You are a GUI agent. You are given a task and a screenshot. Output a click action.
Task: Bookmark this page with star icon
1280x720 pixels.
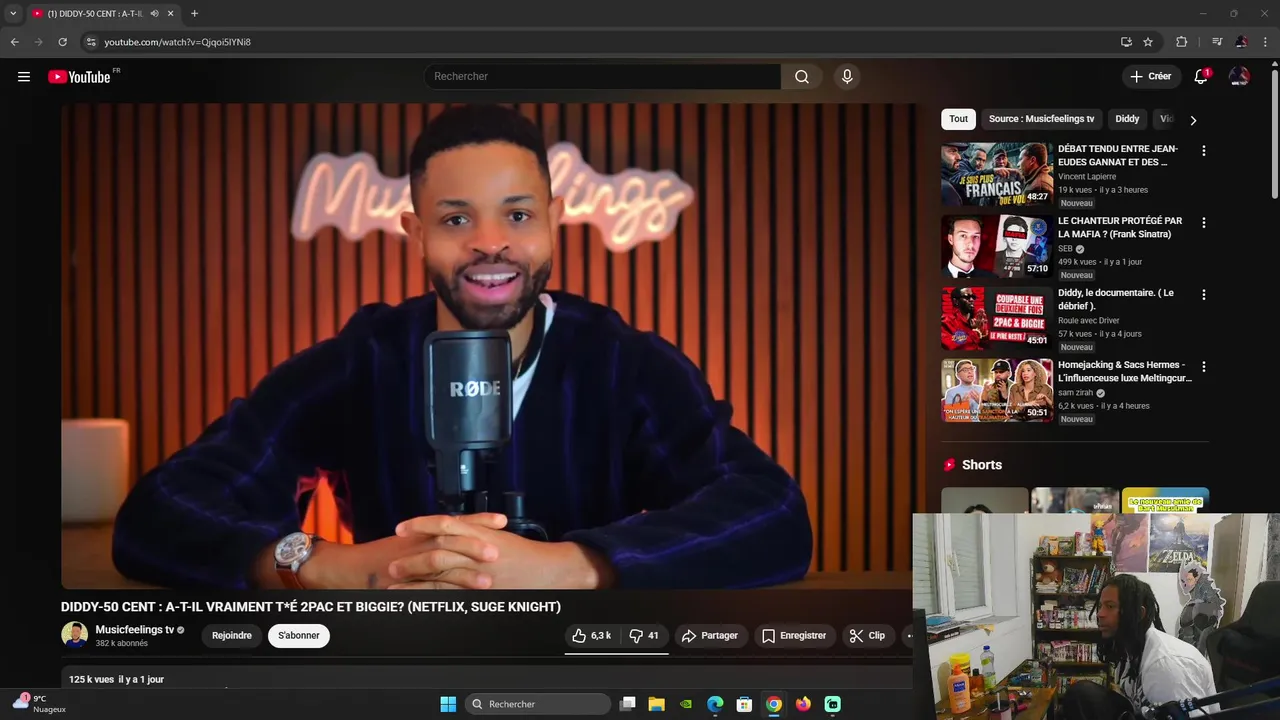point(1148,42)
